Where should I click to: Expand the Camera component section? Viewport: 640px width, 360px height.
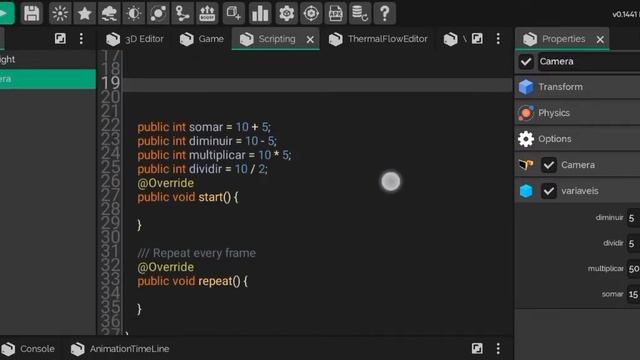pos(577,165)
